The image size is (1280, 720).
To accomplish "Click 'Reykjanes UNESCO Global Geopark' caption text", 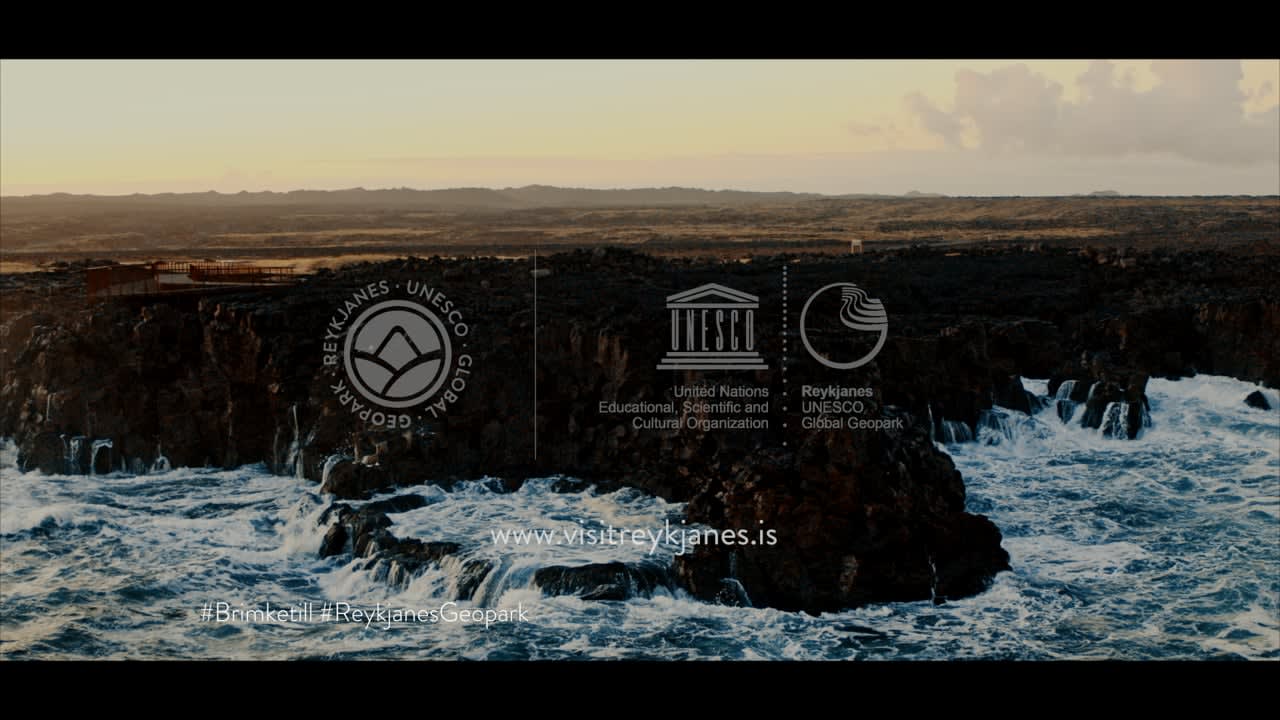I will tap(852, 407).
